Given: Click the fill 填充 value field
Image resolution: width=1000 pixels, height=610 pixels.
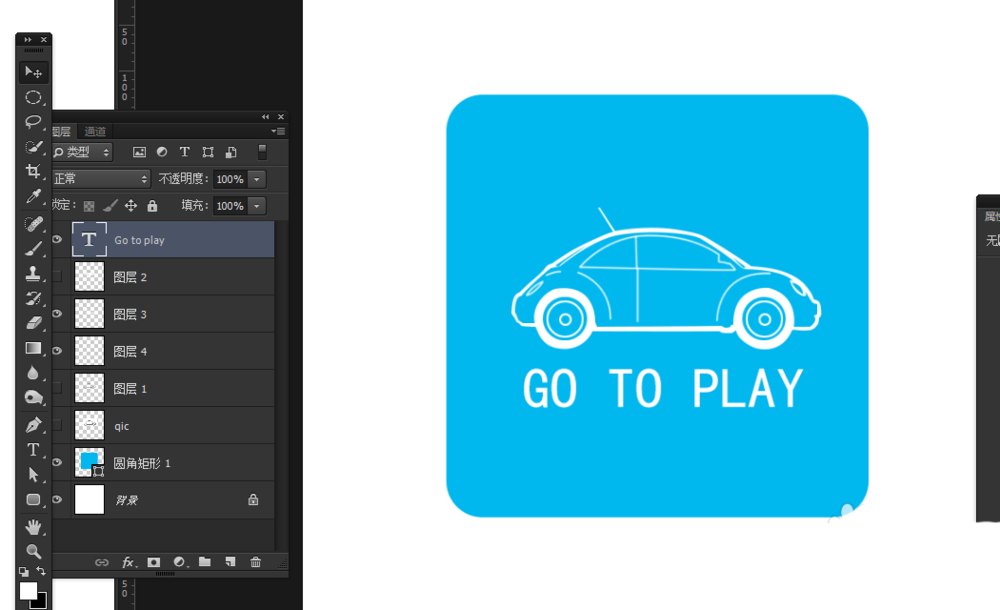Looking at the screenshot, I should pos(229,206).
